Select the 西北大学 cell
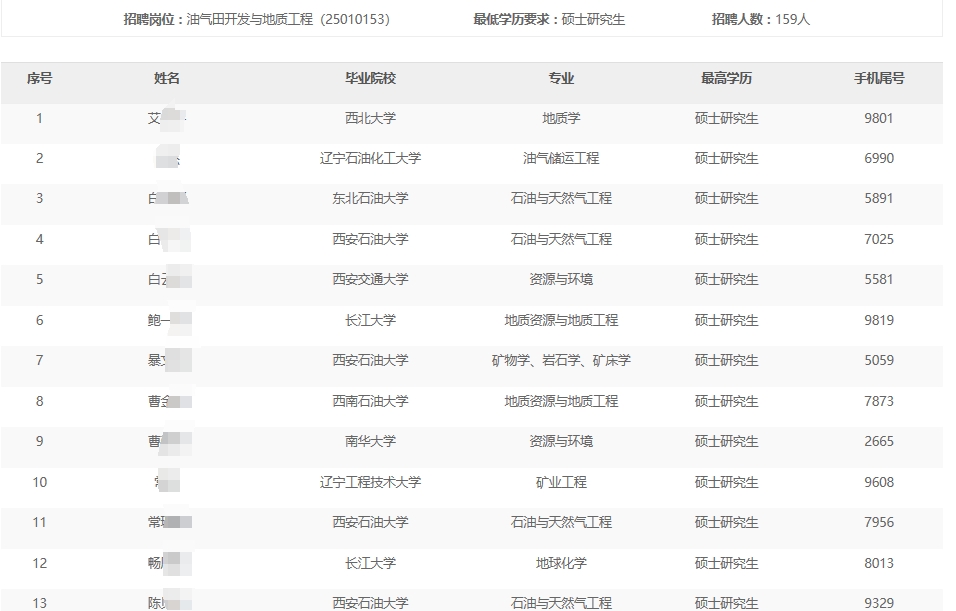This screenshot has width=956, height=611. (x=370, y=118)
